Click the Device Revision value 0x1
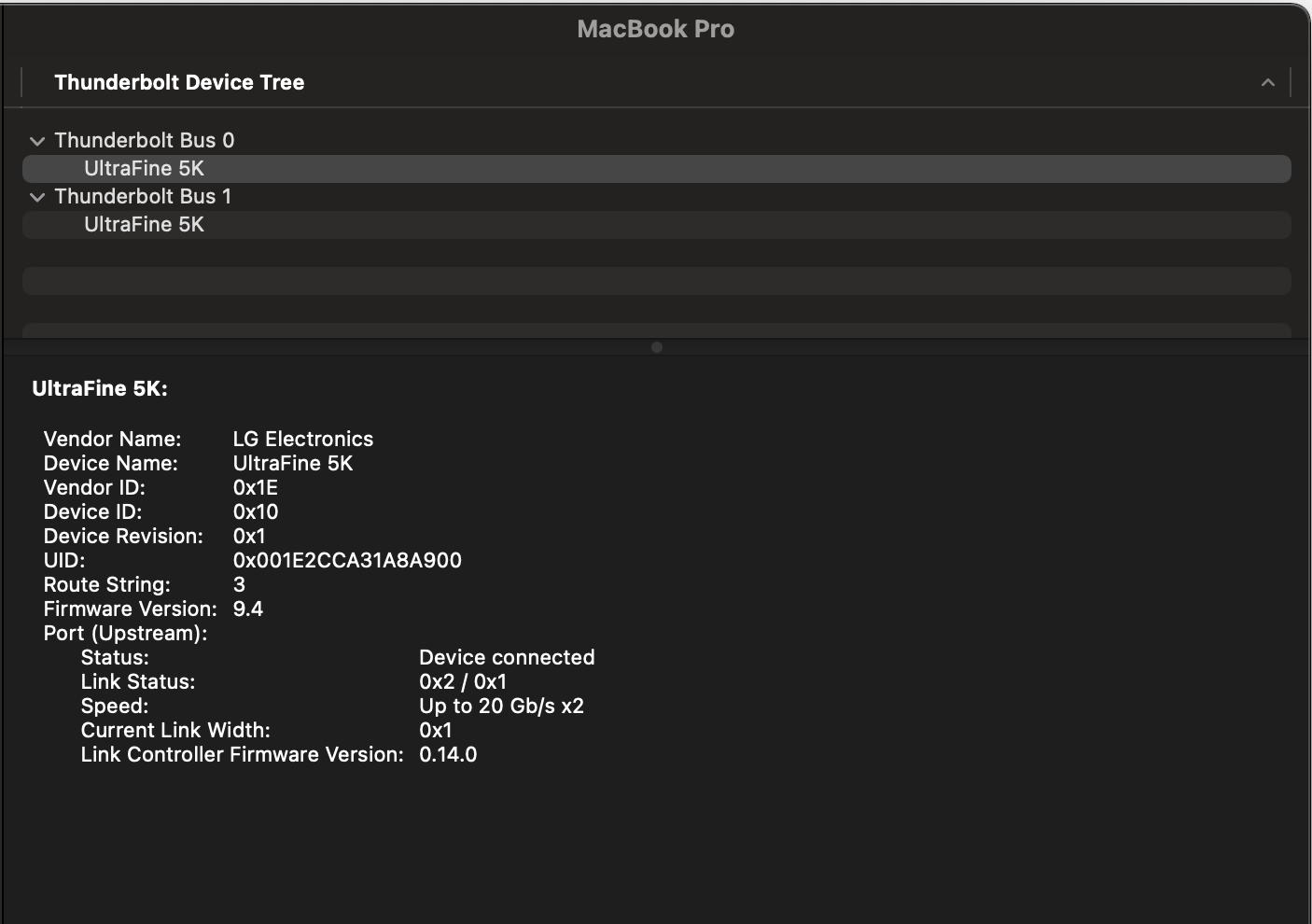The height and width of the screenshot is (924, 1312). [249, 536]
